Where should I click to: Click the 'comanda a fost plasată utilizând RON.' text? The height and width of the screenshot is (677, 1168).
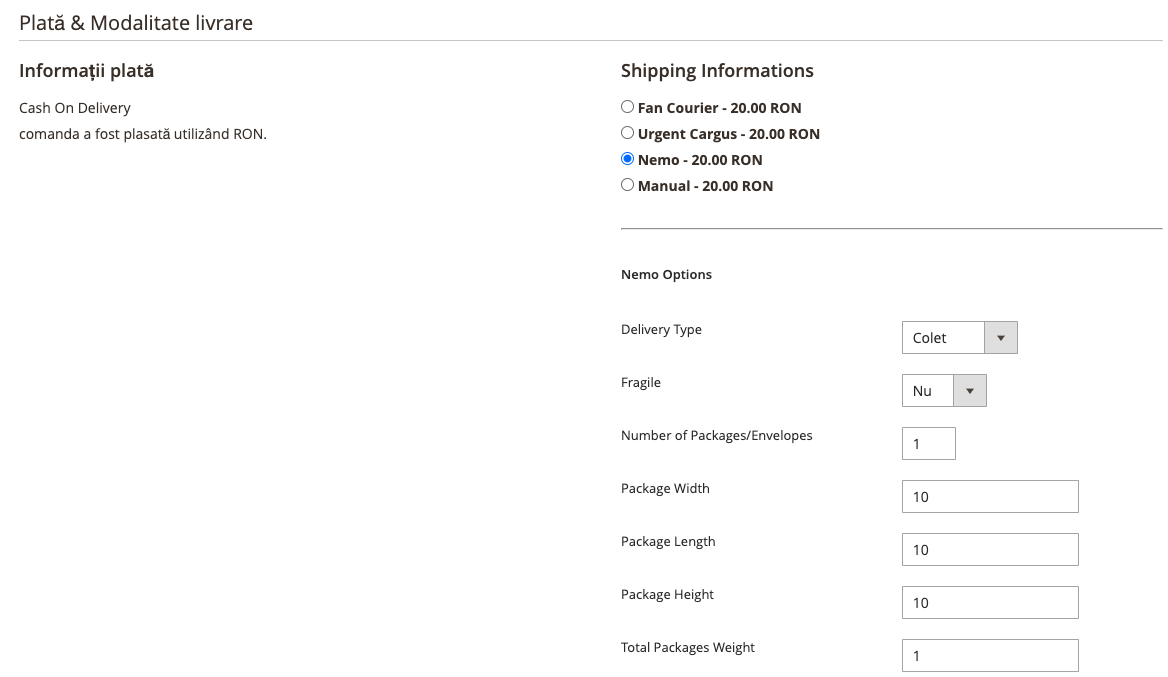point(142,134)
